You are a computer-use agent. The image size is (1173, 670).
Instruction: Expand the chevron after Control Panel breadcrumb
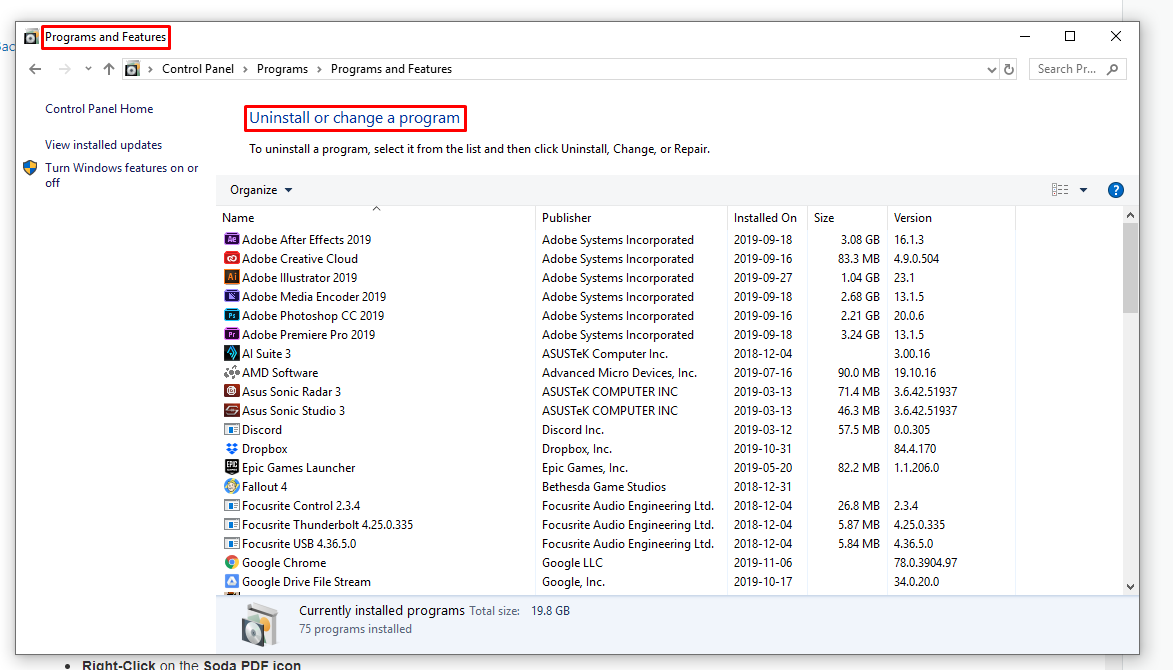click(245, 69)
